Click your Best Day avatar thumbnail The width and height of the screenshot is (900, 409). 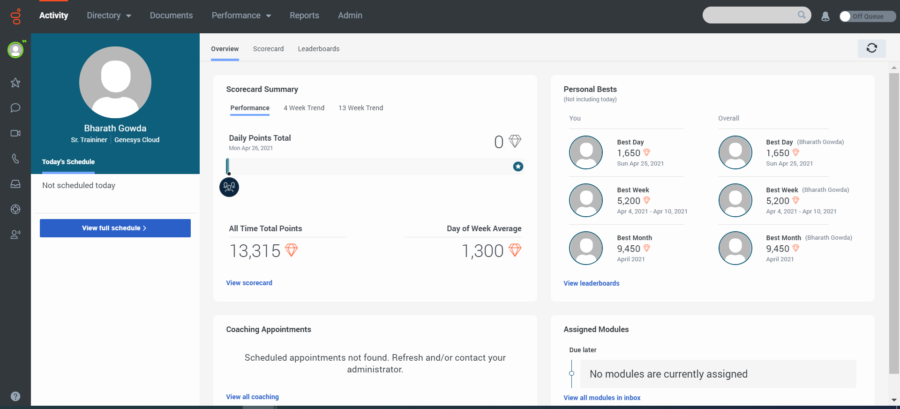pos(585,152)
